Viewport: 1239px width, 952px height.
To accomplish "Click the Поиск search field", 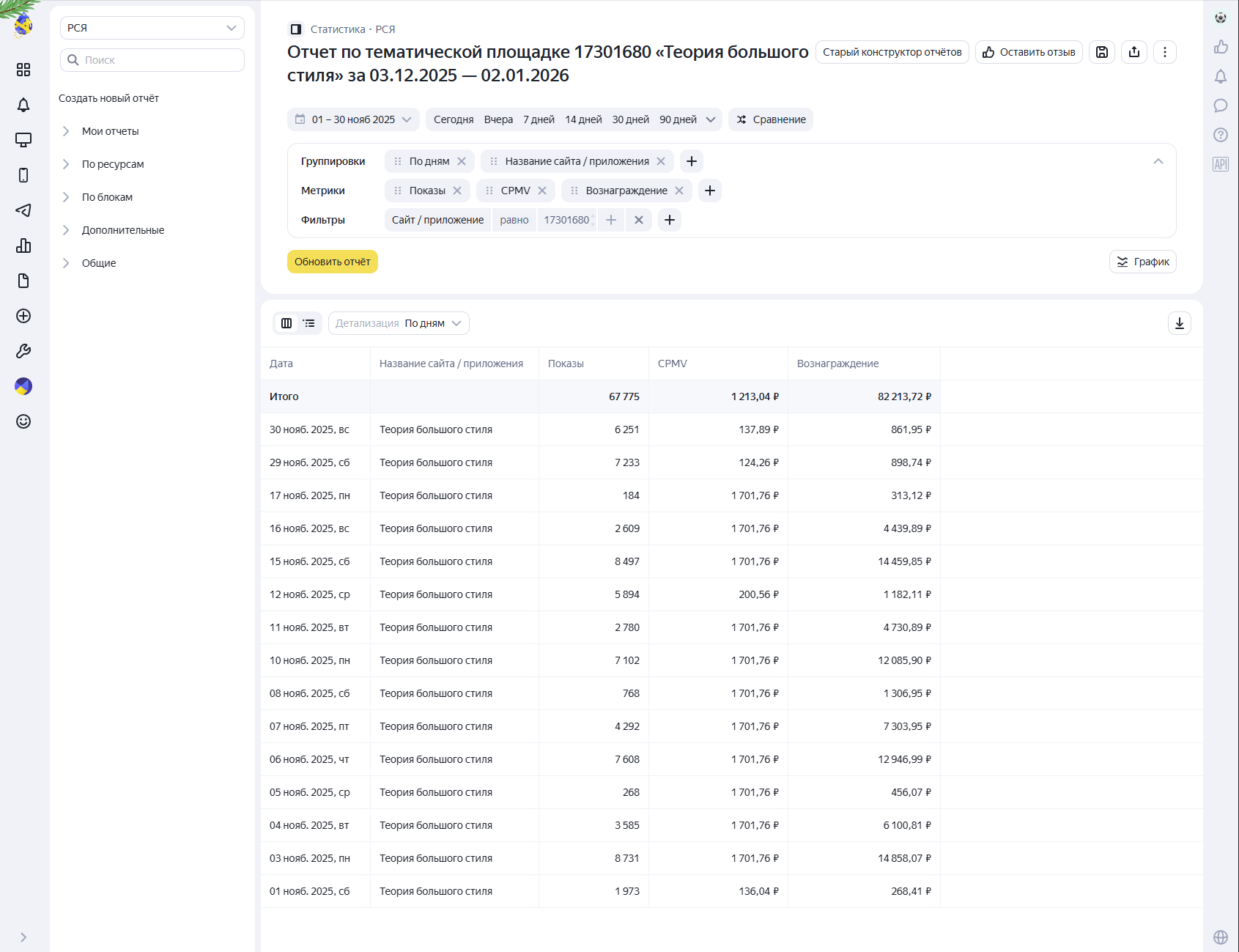I will pos(152,60).
